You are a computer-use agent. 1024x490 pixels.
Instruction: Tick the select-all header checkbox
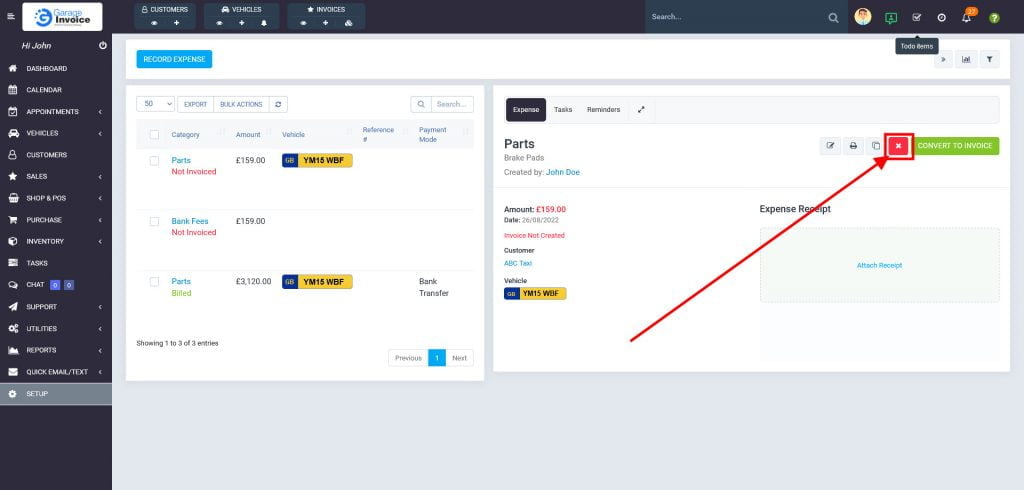[154, 135]
